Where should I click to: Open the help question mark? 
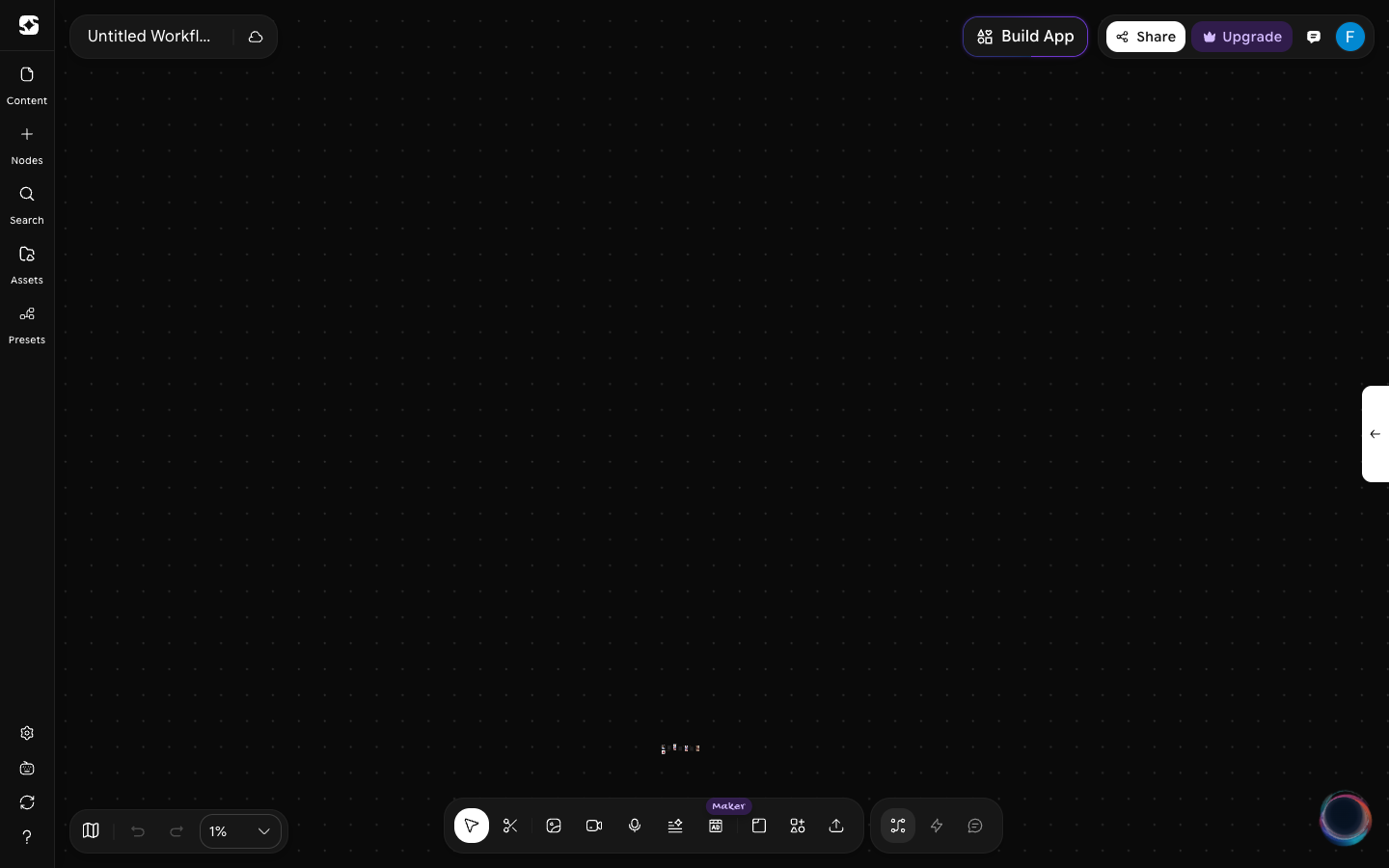pos(27,837)
